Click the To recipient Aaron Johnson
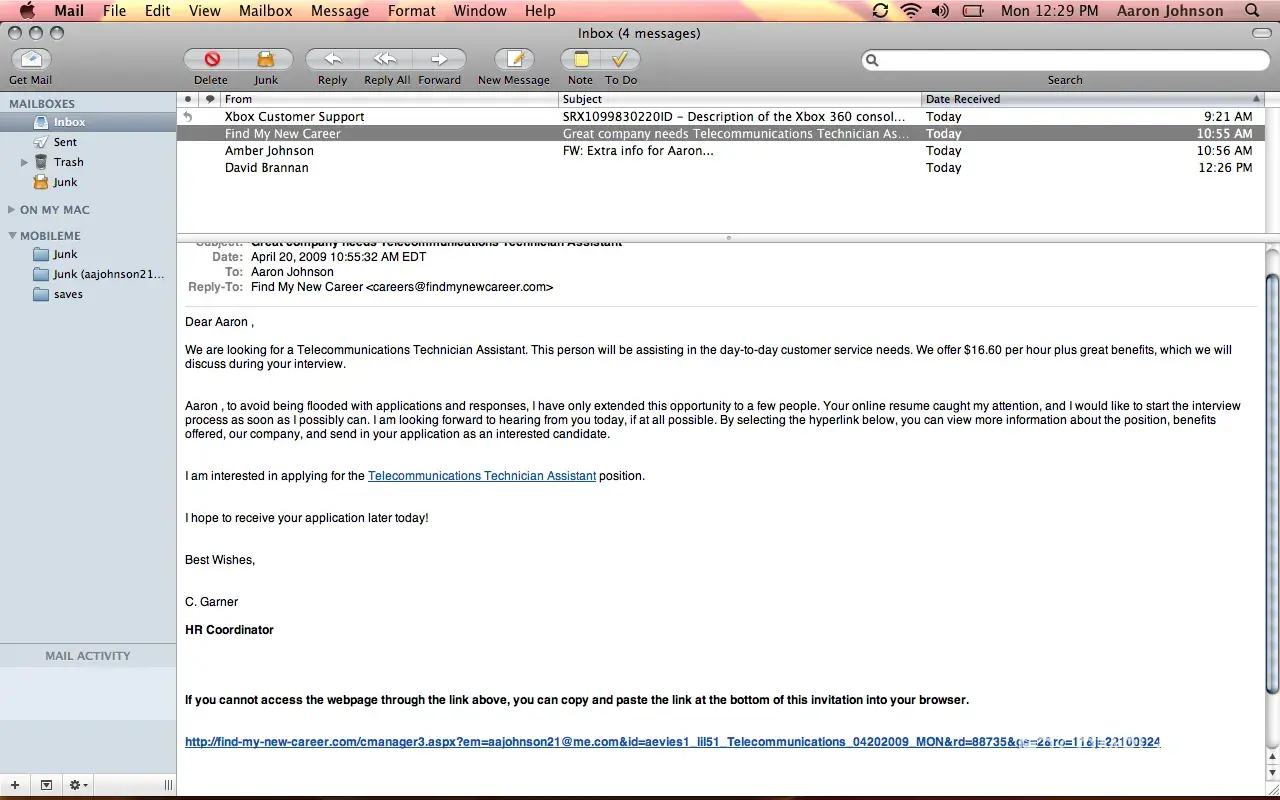This screenshot has height=800, width=1280. (x=292, y=272)
